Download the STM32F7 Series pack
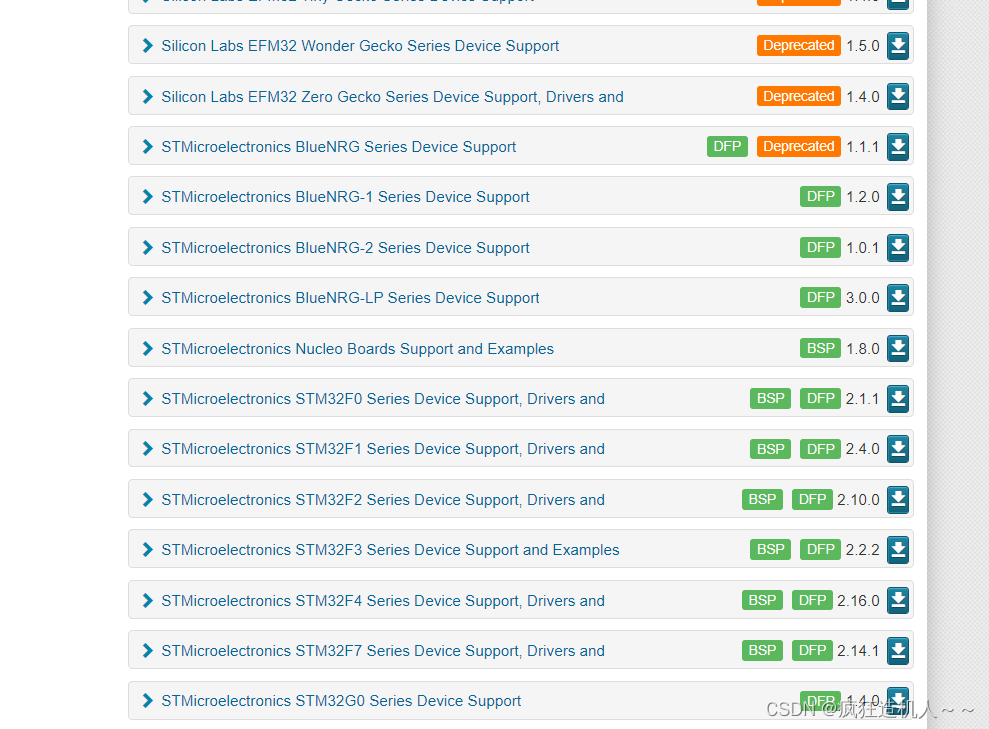 tap(898, 651)
